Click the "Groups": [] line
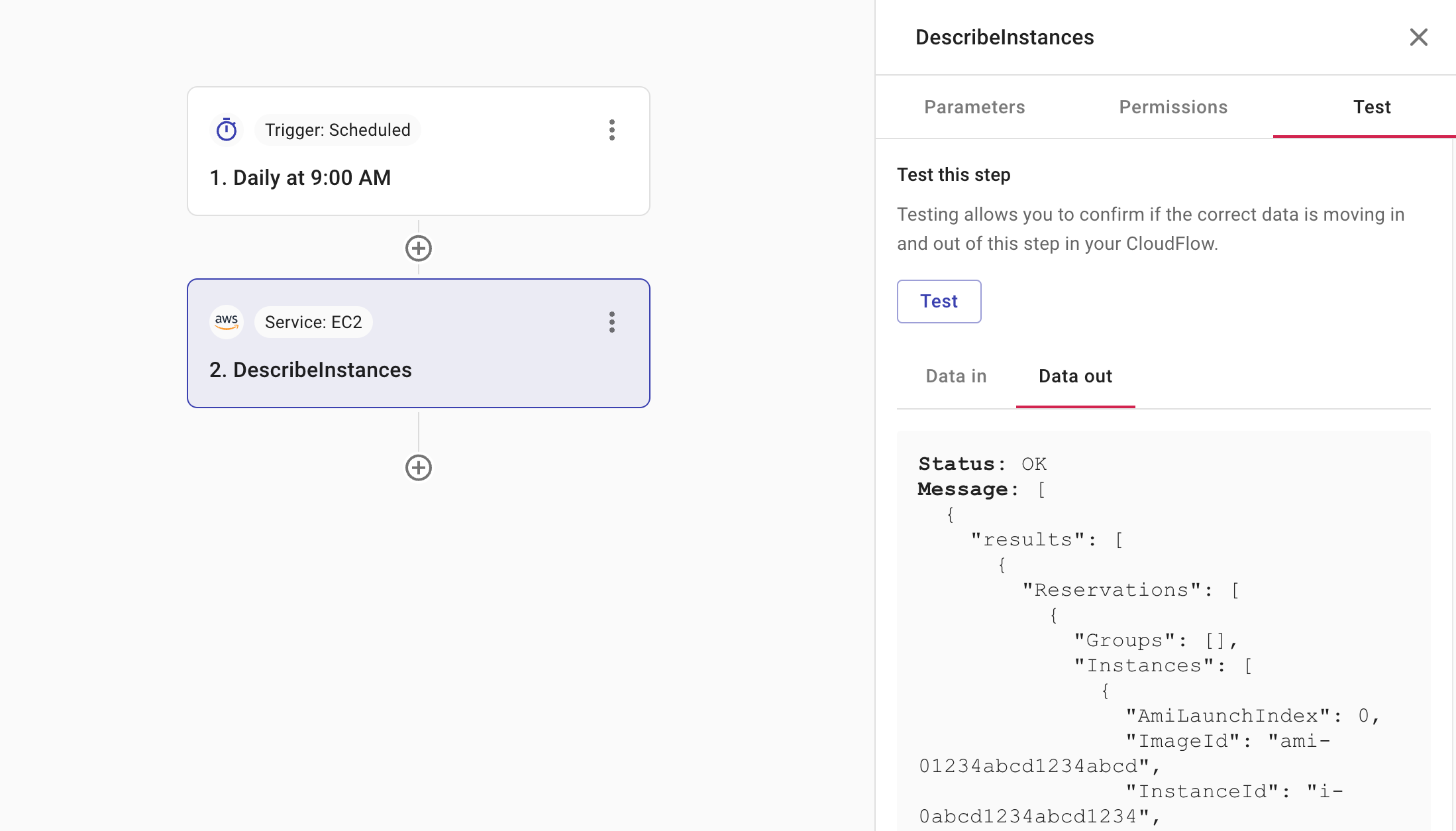 (x=1156, y=640)
